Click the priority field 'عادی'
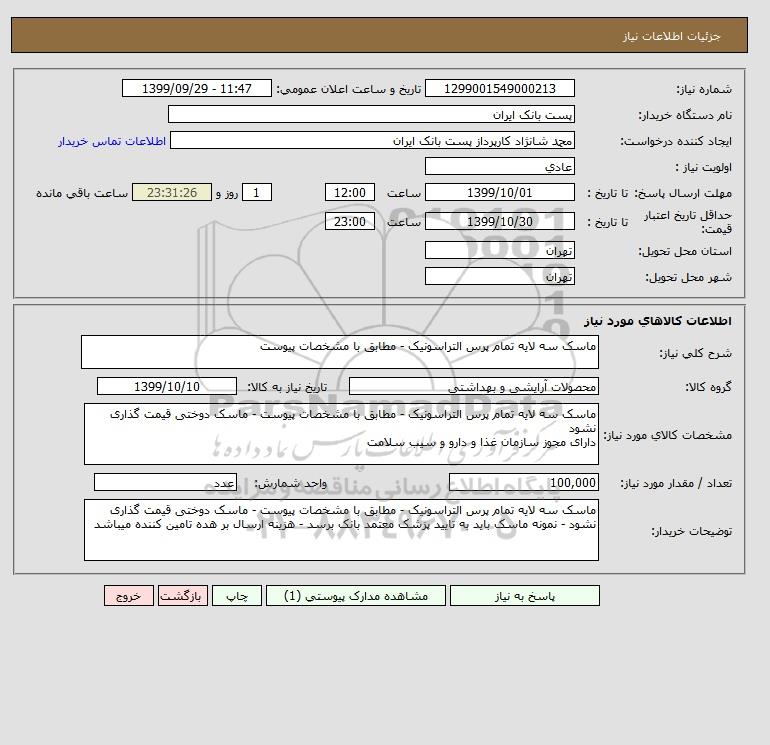 click(x=499, y=166)
